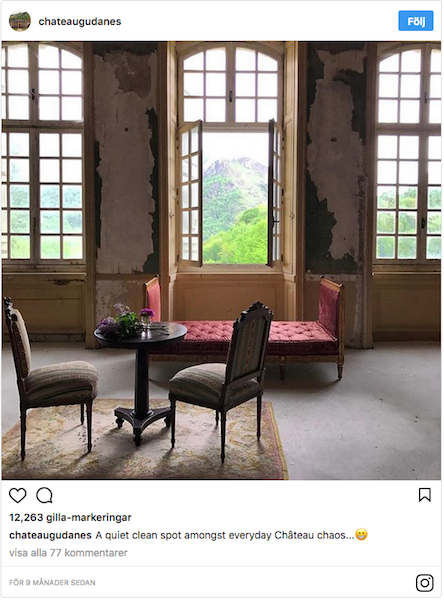Follow the account with the Följ button
Viewport: 444px width, 600px height.
[x=416, y=21]
